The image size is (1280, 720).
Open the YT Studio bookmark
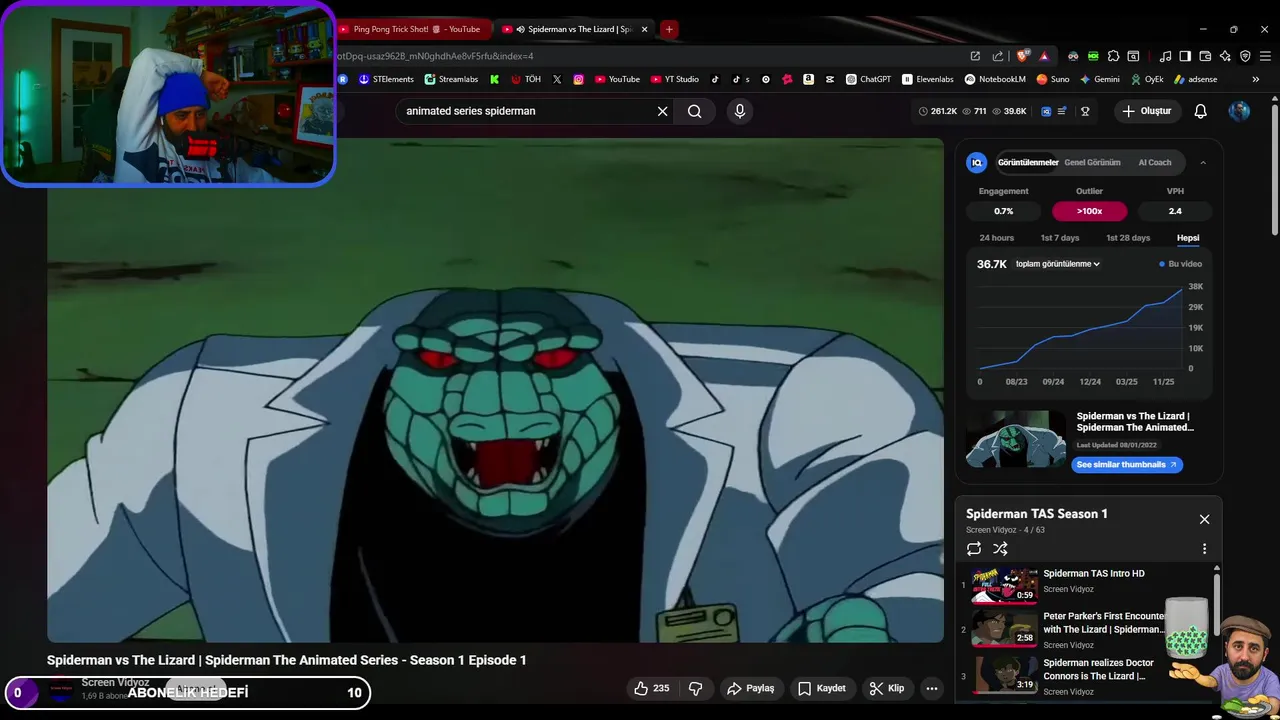click(675, 79)
